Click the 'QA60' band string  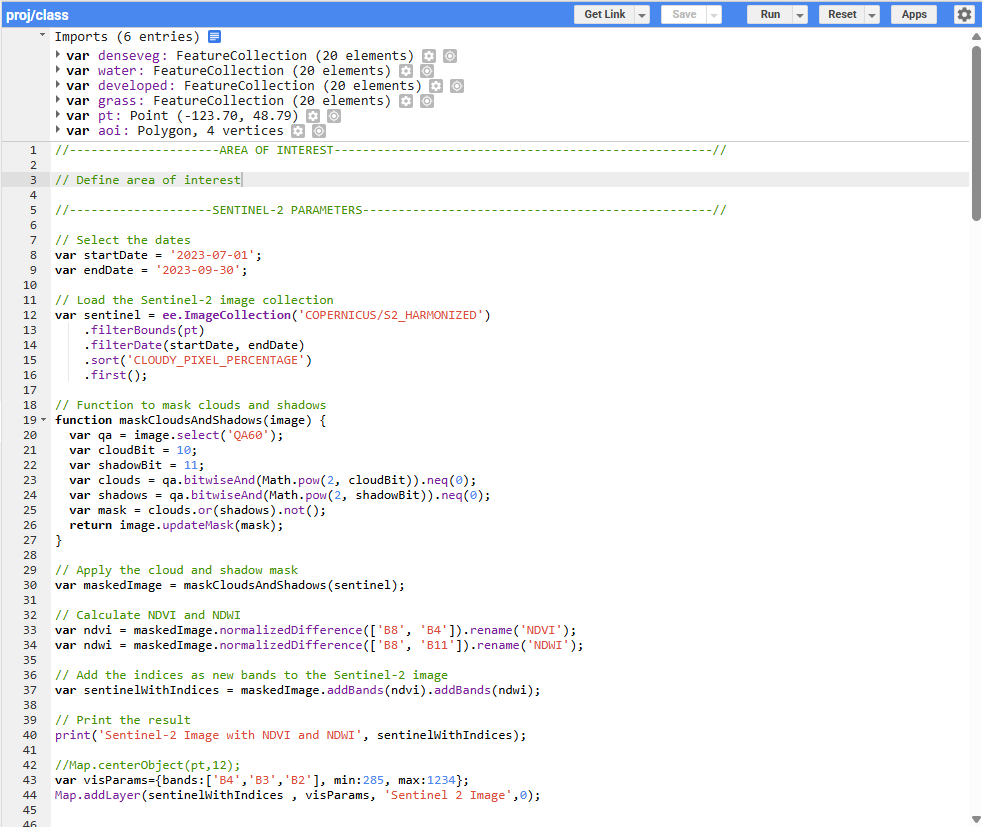[248, 435]
